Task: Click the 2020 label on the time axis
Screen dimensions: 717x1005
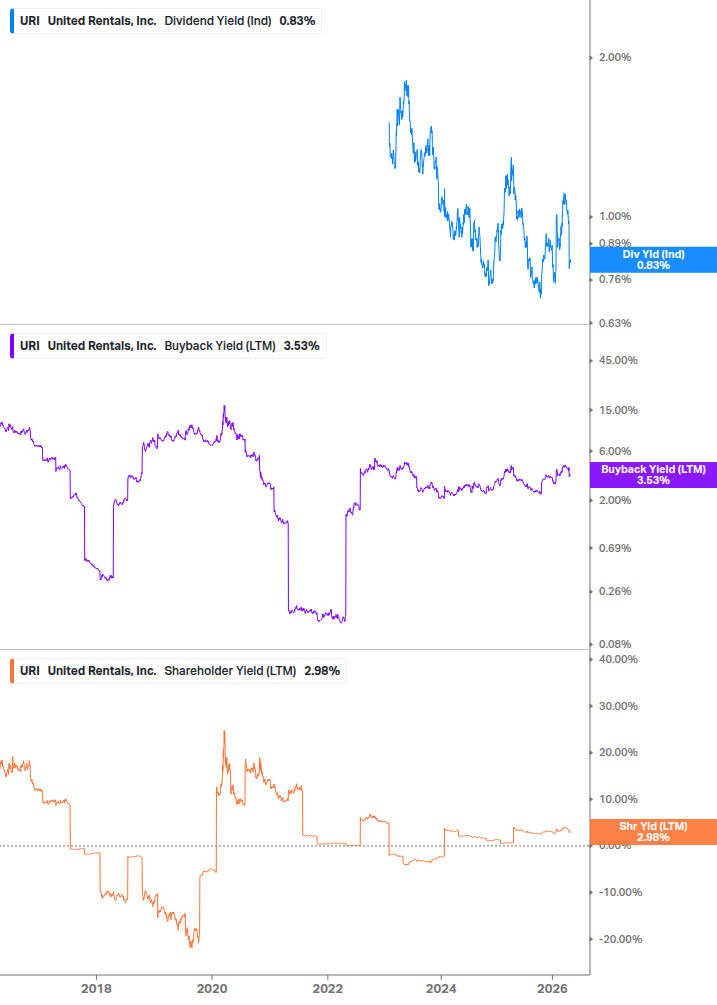Action: pyautogui.click(x=212, y=989)
